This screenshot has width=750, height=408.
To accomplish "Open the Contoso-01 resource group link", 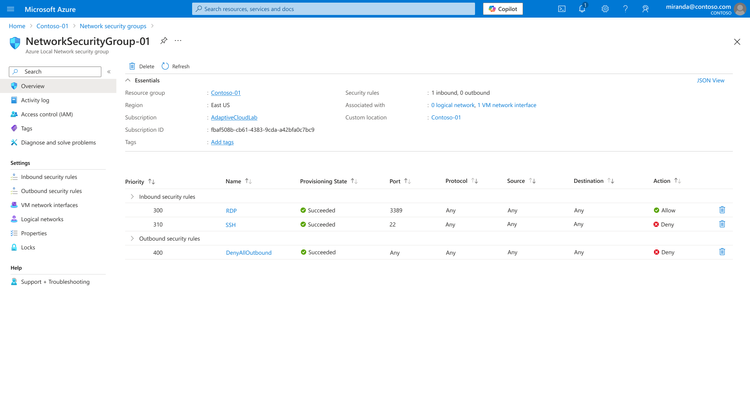I will click(x=225, y=93).
